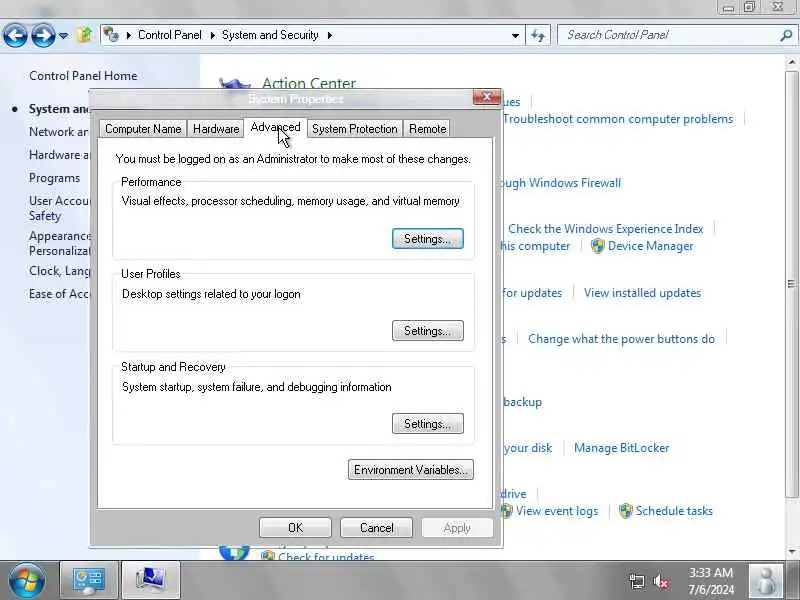Screen dimensions: 800x600
Task: Click the Control Panel address bar icon
Action: pos(111,35)
